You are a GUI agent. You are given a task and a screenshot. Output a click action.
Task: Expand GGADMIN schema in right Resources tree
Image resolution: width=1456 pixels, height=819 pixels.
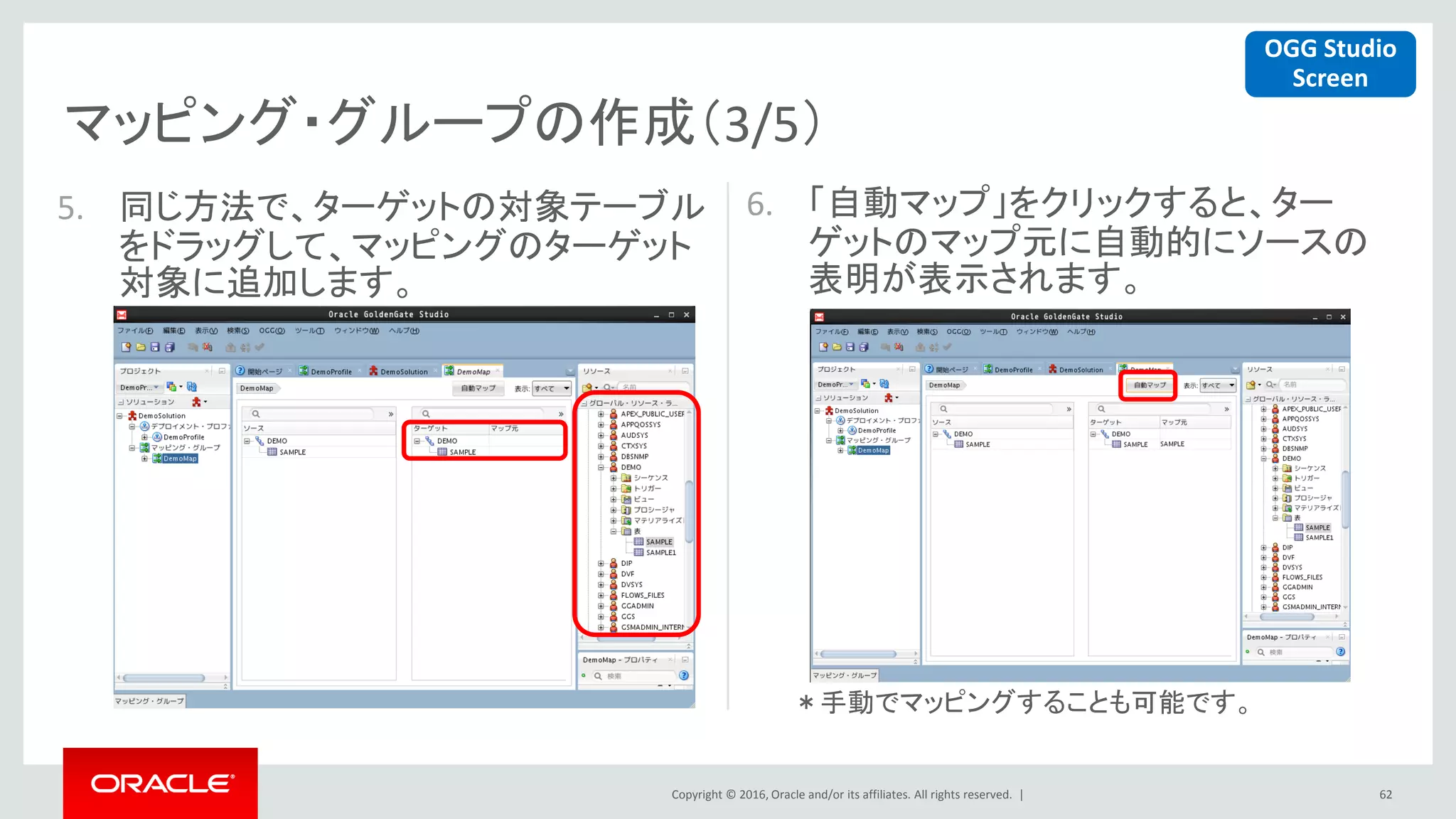click(x=1264, y=587)
